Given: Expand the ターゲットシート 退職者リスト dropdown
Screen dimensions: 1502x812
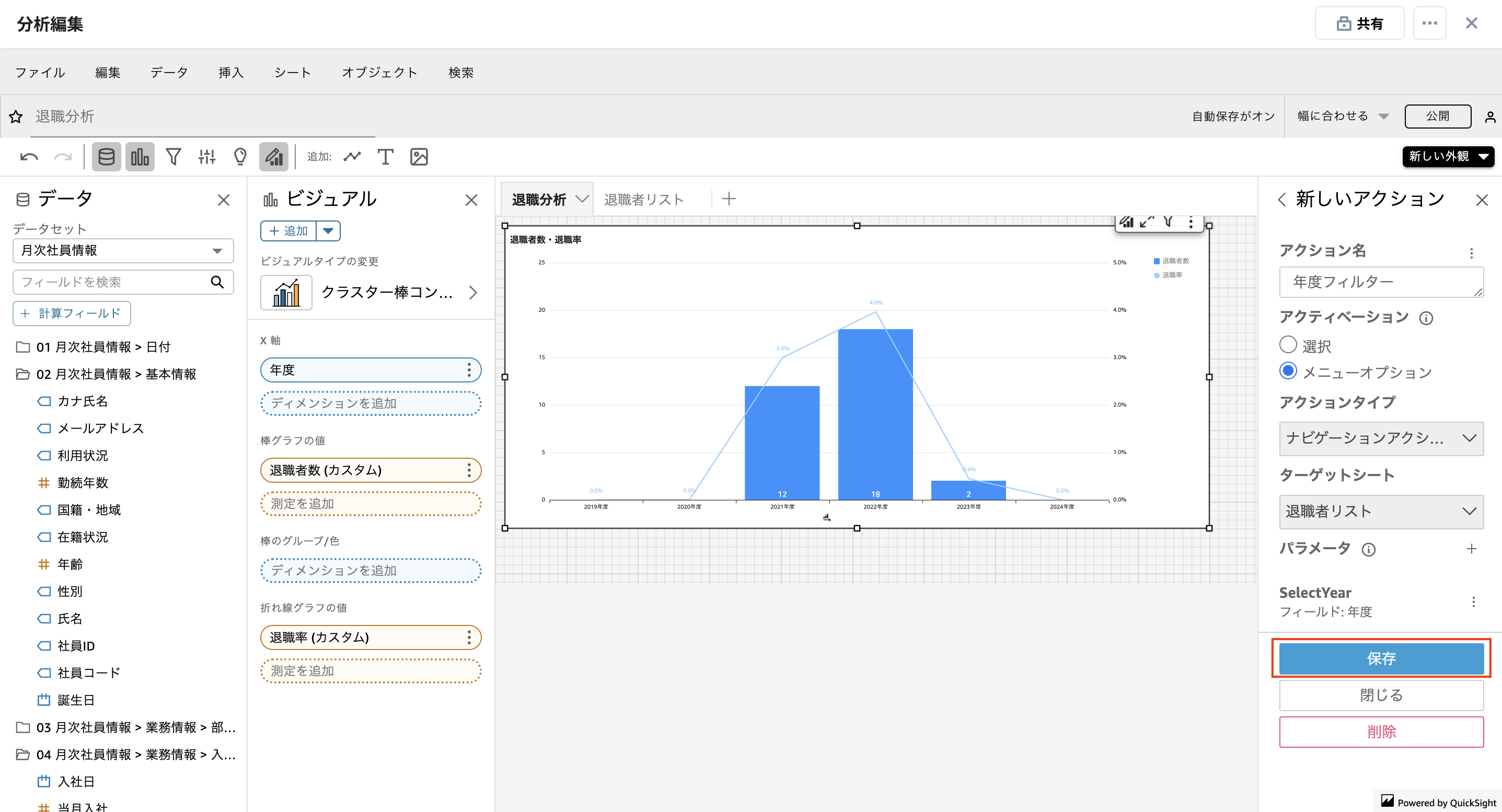Looking at the screenshot, I should [1381, 511].
